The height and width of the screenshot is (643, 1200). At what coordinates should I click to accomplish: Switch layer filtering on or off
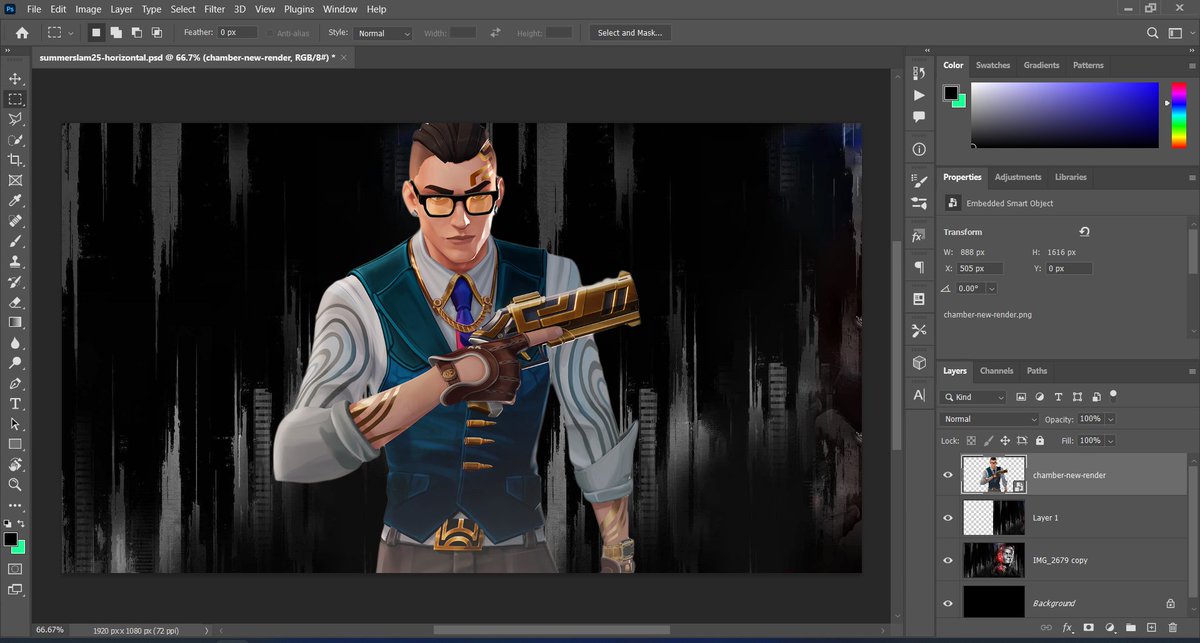click(1113, 394)
